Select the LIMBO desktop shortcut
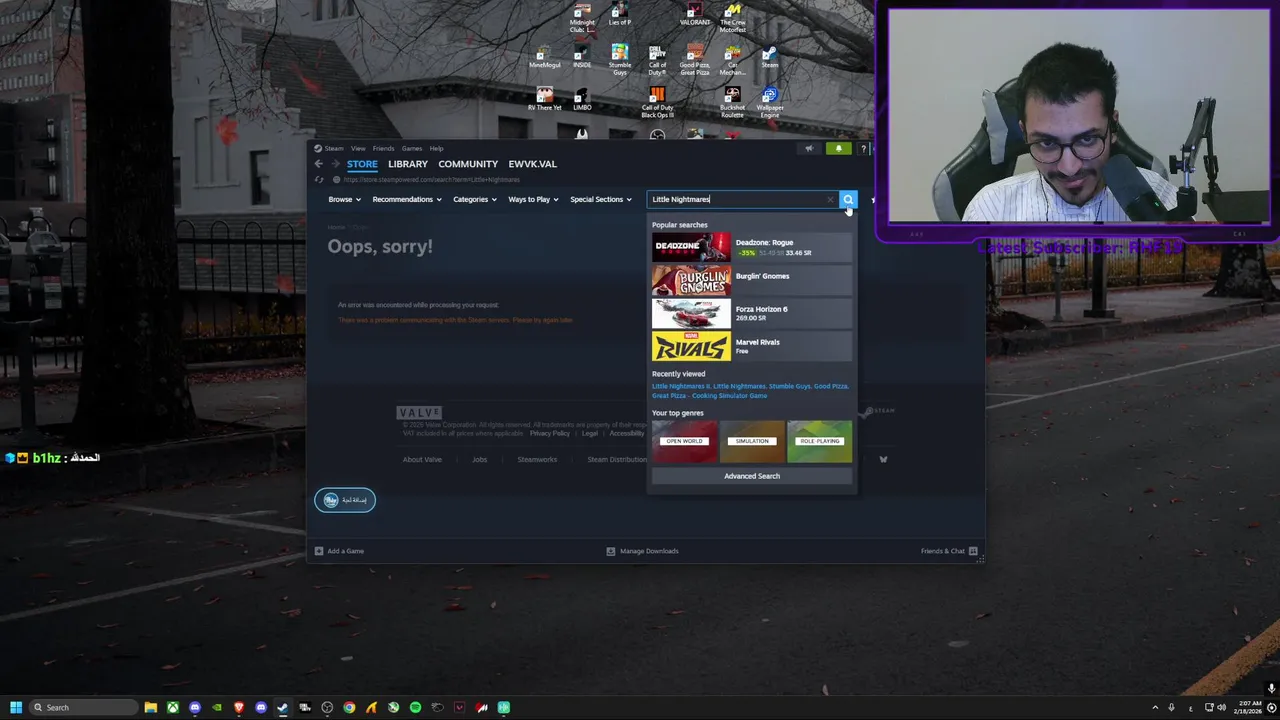1280x720 pixels. 582,99
